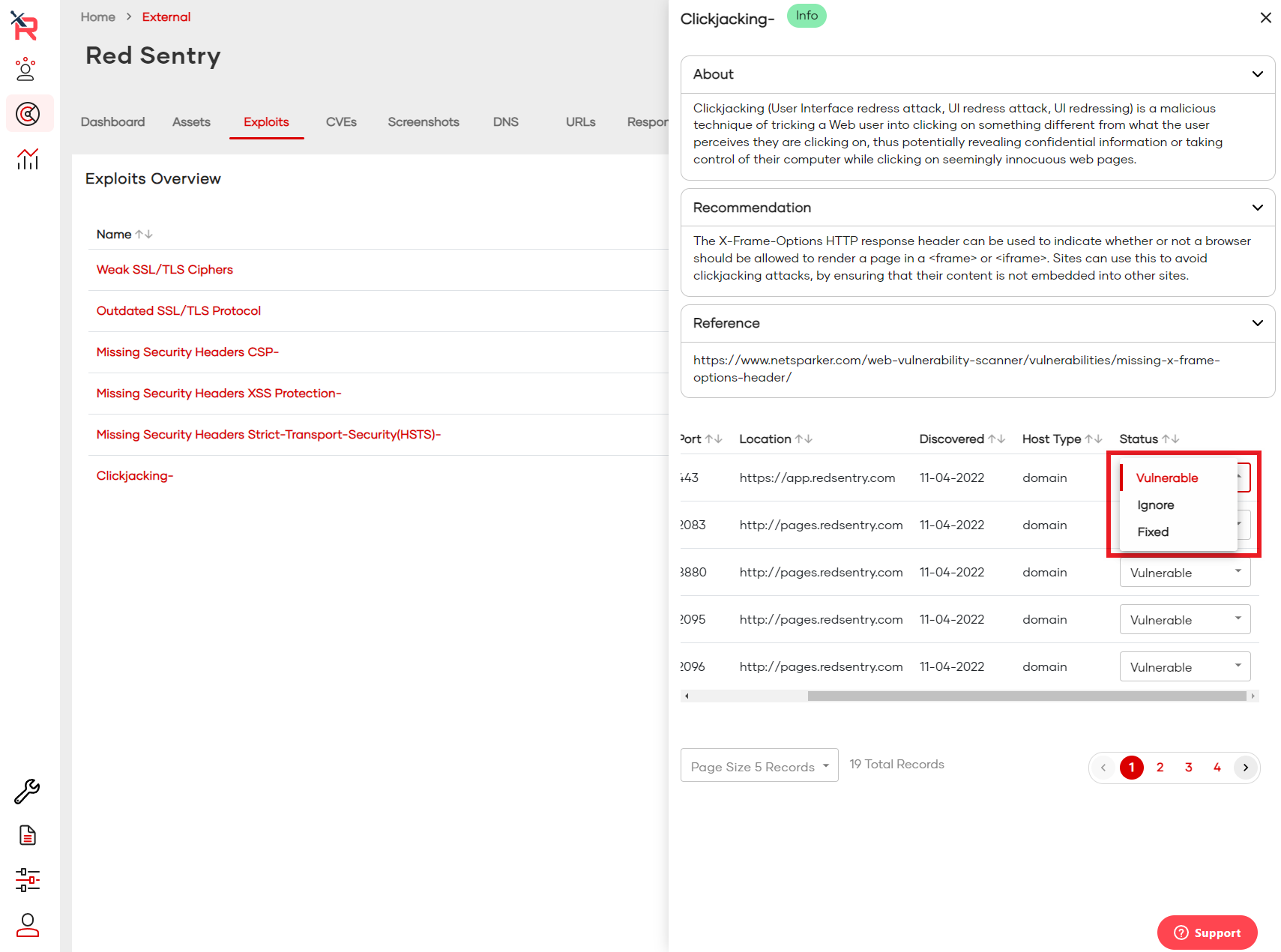
Task: Switch to the Screenshots tab
Action: 424,122
